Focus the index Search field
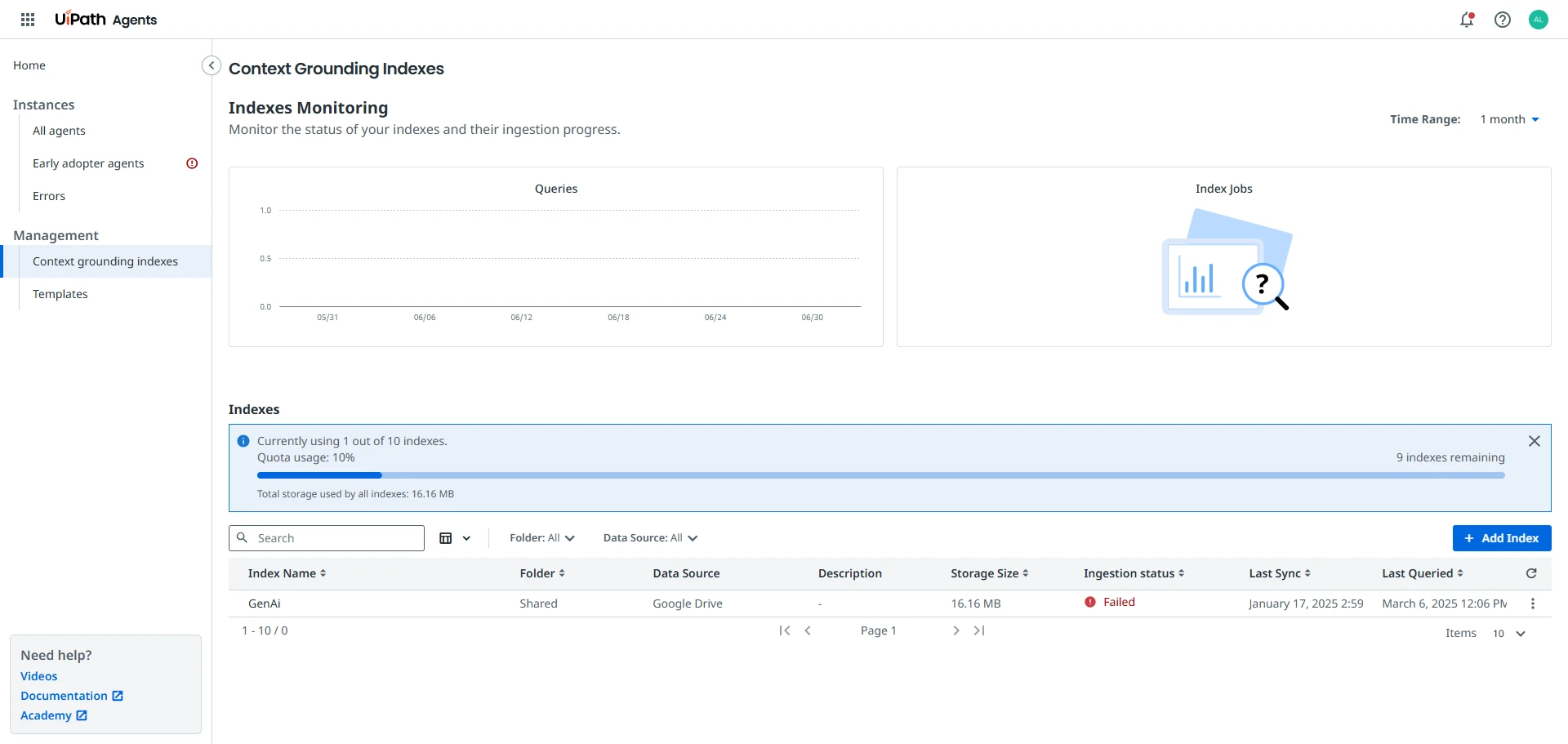Screen dimensions: 1568x744 (335, 538)
